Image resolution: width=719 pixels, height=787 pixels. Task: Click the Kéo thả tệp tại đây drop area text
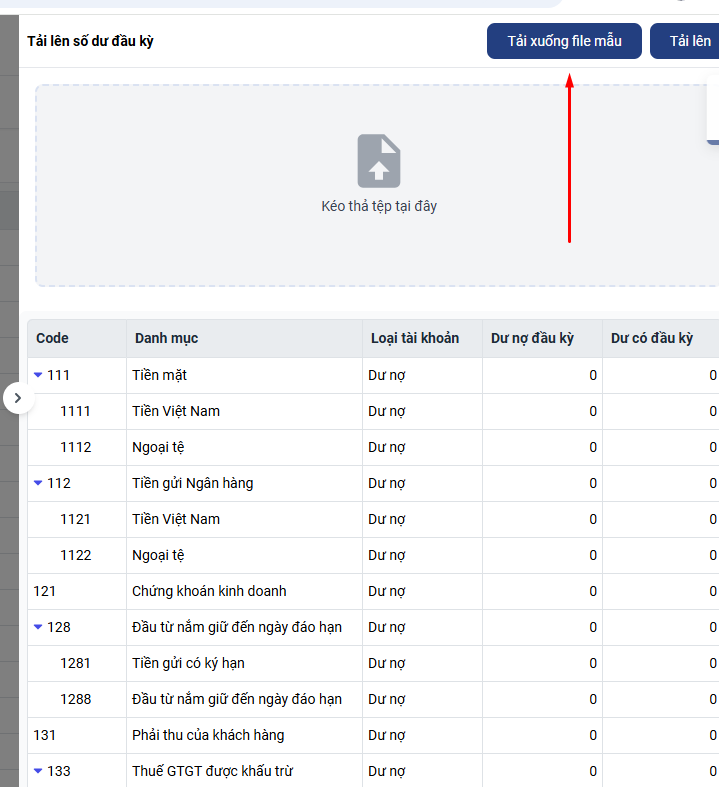coord(379,206)
